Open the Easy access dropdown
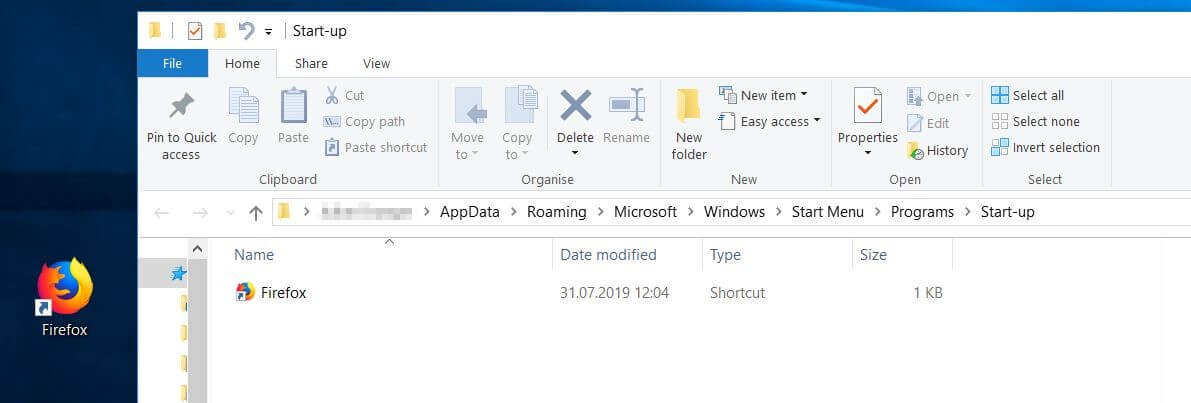 click(x=770, y=121)
